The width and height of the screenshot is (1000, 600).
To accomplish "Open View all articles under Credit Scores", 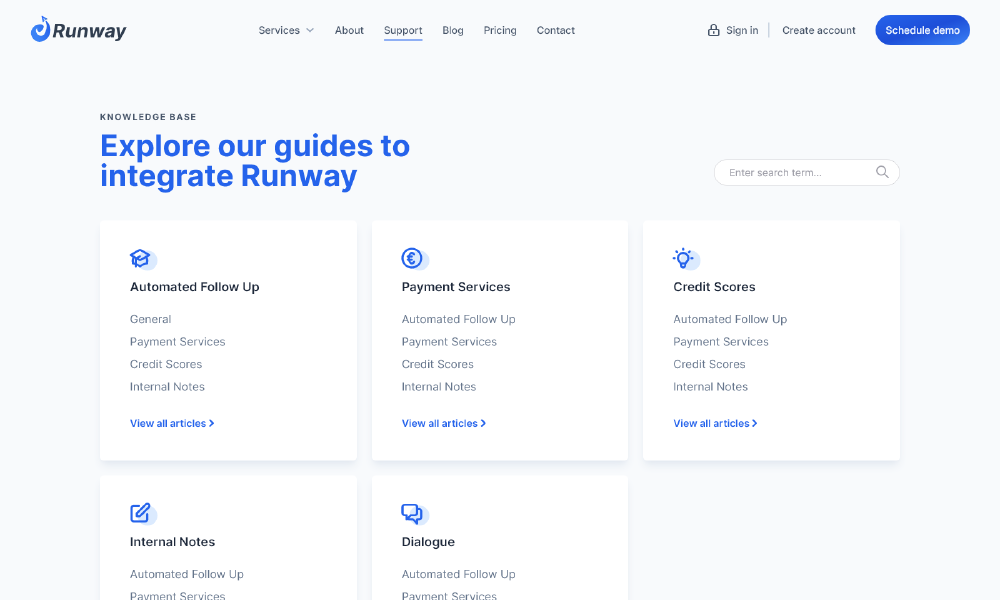I will [x=714, y=423].
